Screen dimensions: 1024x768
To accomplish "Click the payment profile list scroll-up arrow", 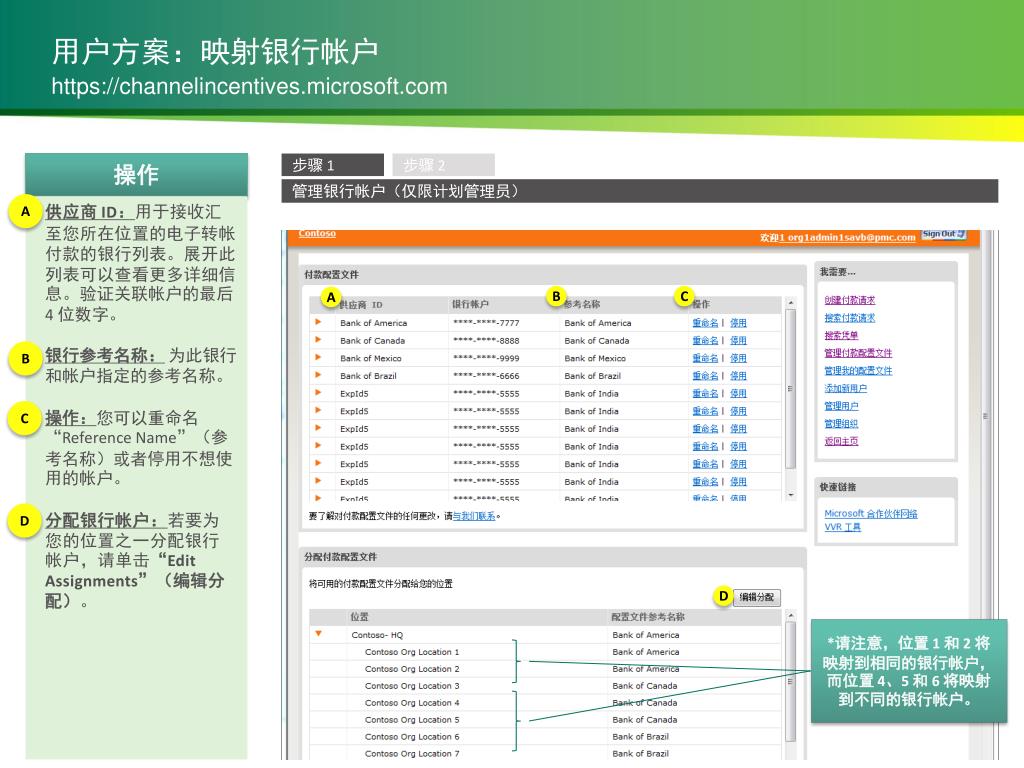I will click(790, 303).
